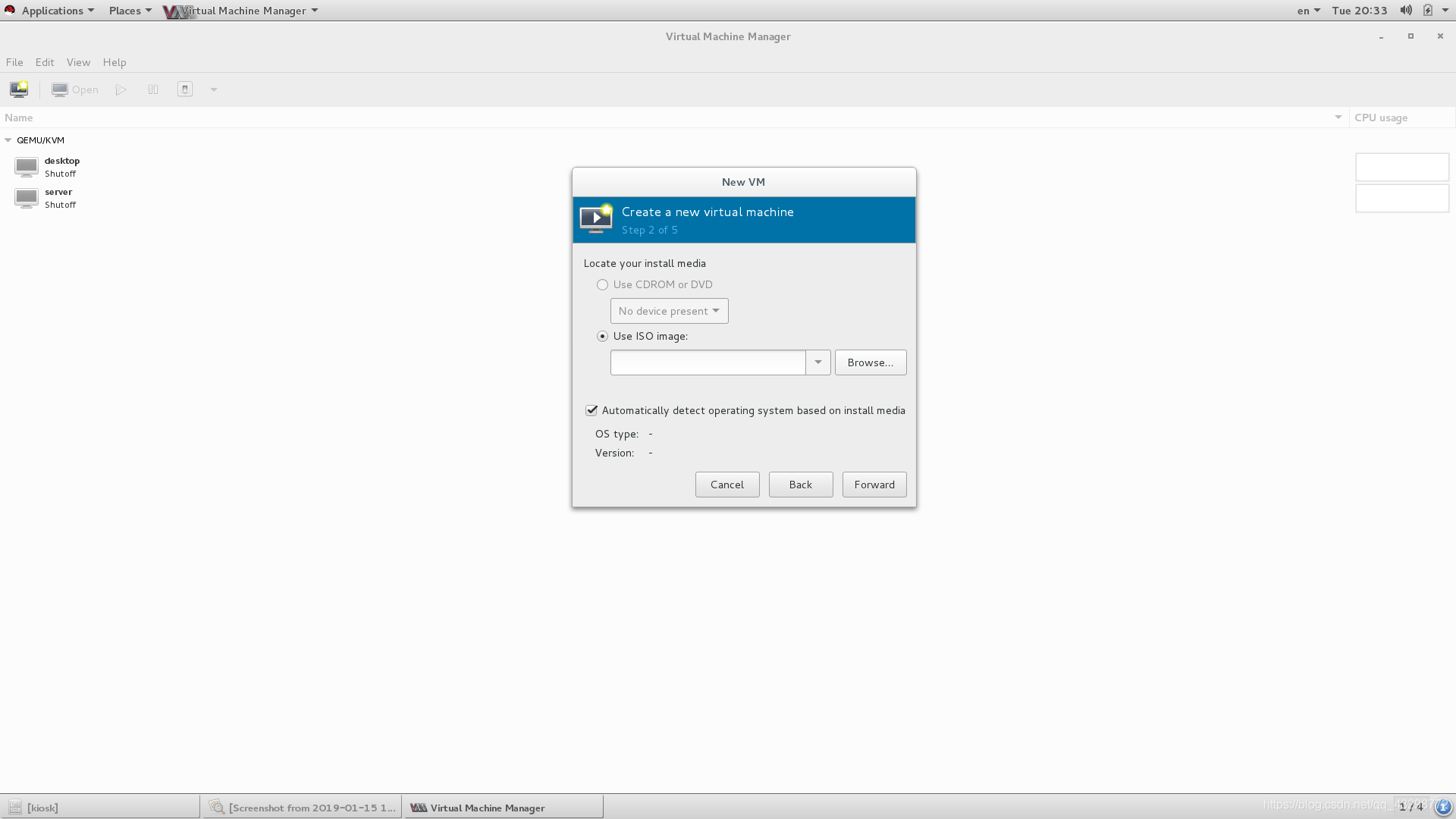The height and width of the screenshot is (819, 1456).
Task: Open the Edit menu
Action: (44, 62)
